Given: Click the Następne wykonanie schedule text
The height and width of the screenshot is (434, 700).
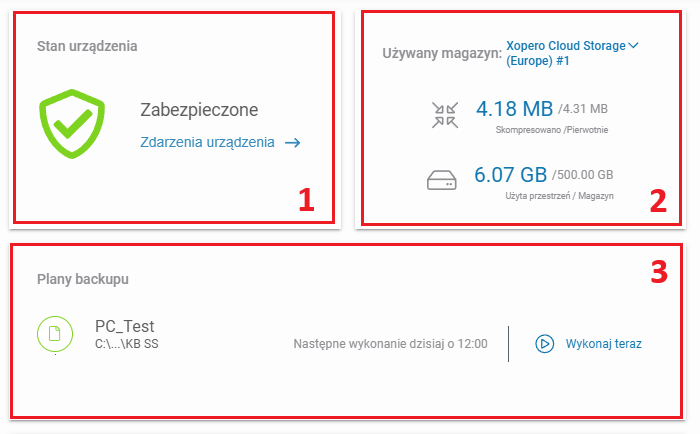Looking at the screenshot, I should pyautogui.click(x=390, y=344).
